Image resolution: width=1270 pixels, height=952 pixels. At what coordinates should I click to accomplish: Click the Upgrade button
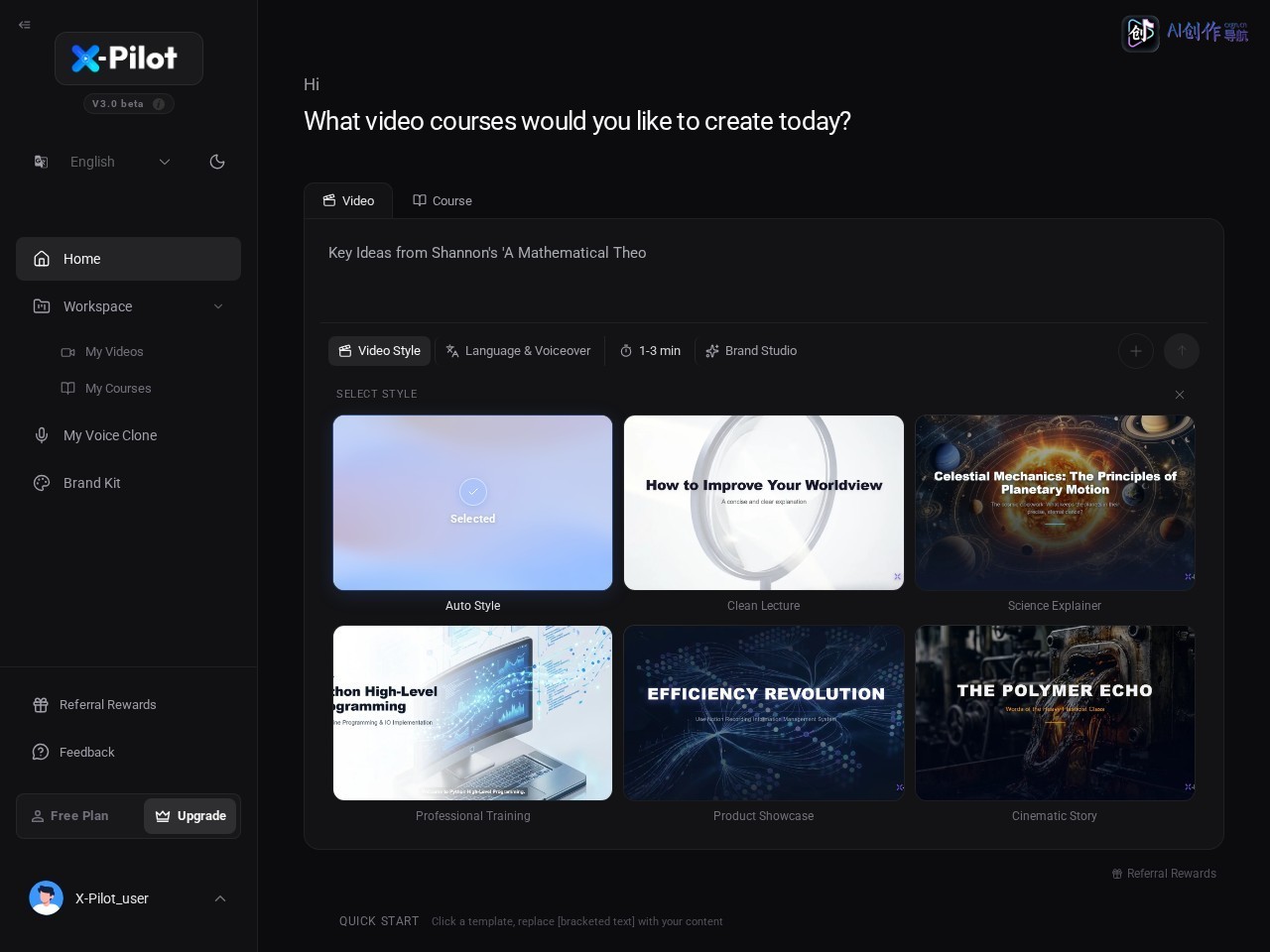coord(190,816)
